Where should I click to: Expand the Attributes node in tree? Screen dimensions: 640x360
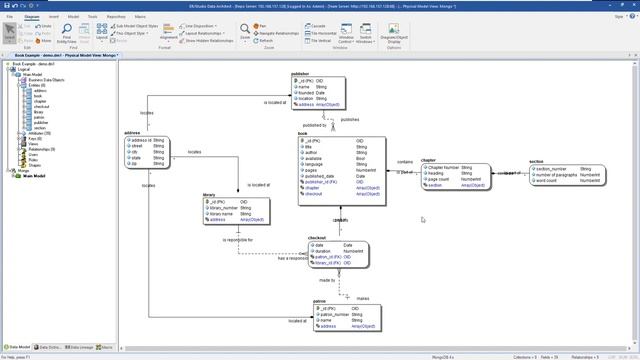coord(19,133)
